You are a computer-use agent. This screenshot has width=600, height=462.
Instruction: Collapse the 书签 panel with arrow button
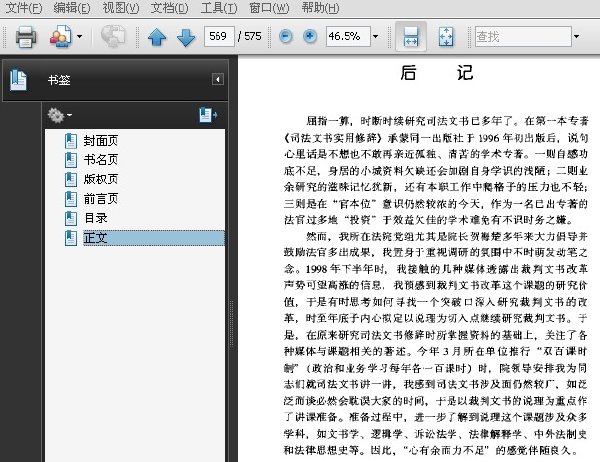(218, 79)
